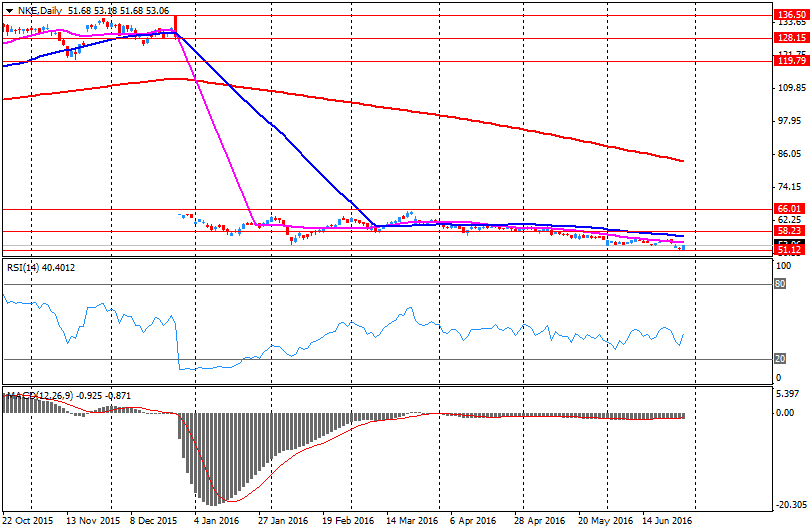Screen dimensions: 812x529
Task: Click the 6 Apr 2016 date label
Action: 473,520
